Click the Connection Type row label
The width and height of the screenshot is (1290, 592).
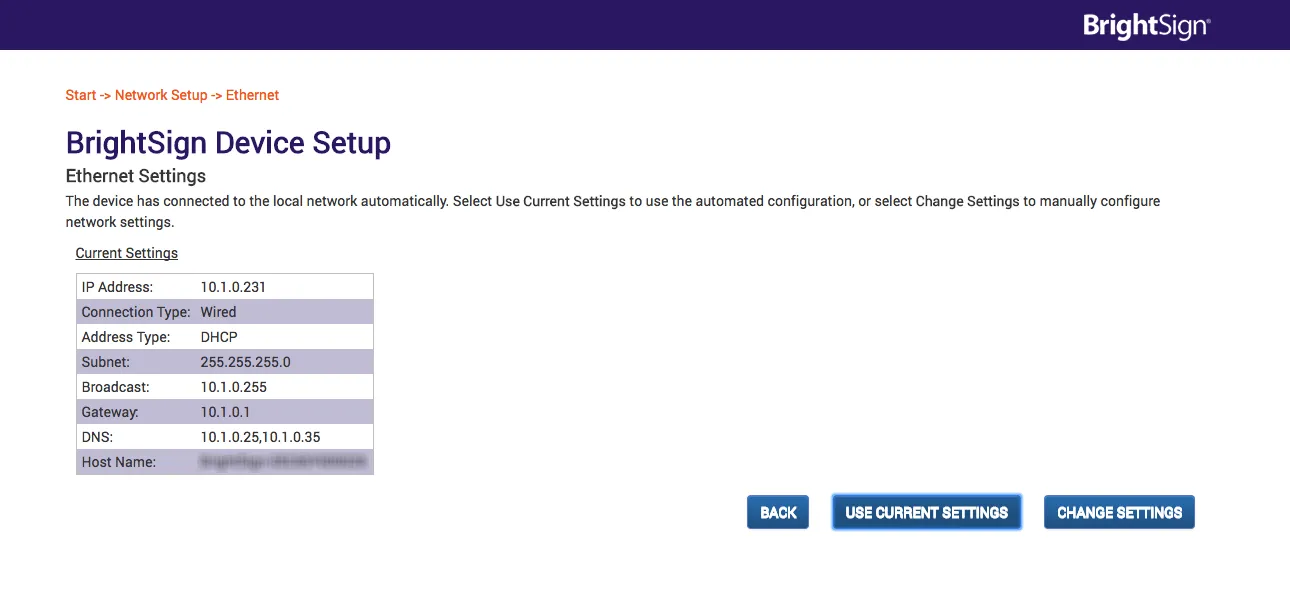click(x=136, y=312)
